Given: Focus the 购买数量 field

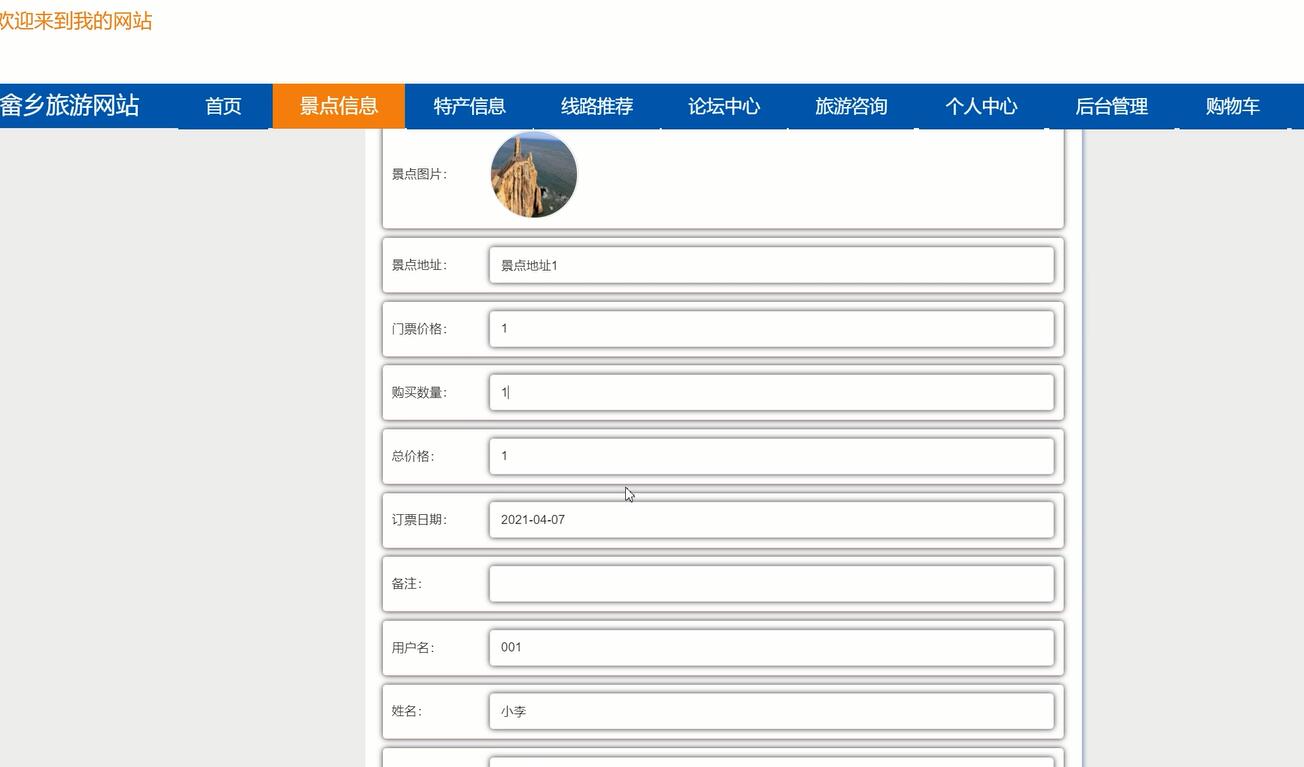Looking at the screenshot, I should 771,392.
